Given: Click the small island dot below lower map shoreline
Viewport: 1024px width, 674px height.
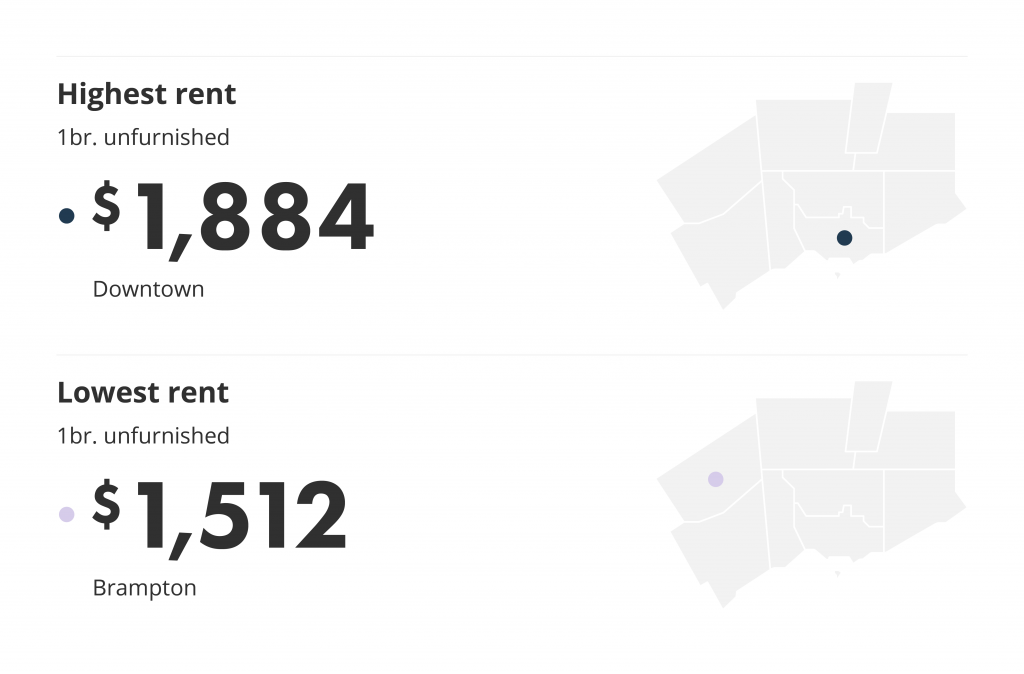Looking at the screenshot, I should click(837, 574).
